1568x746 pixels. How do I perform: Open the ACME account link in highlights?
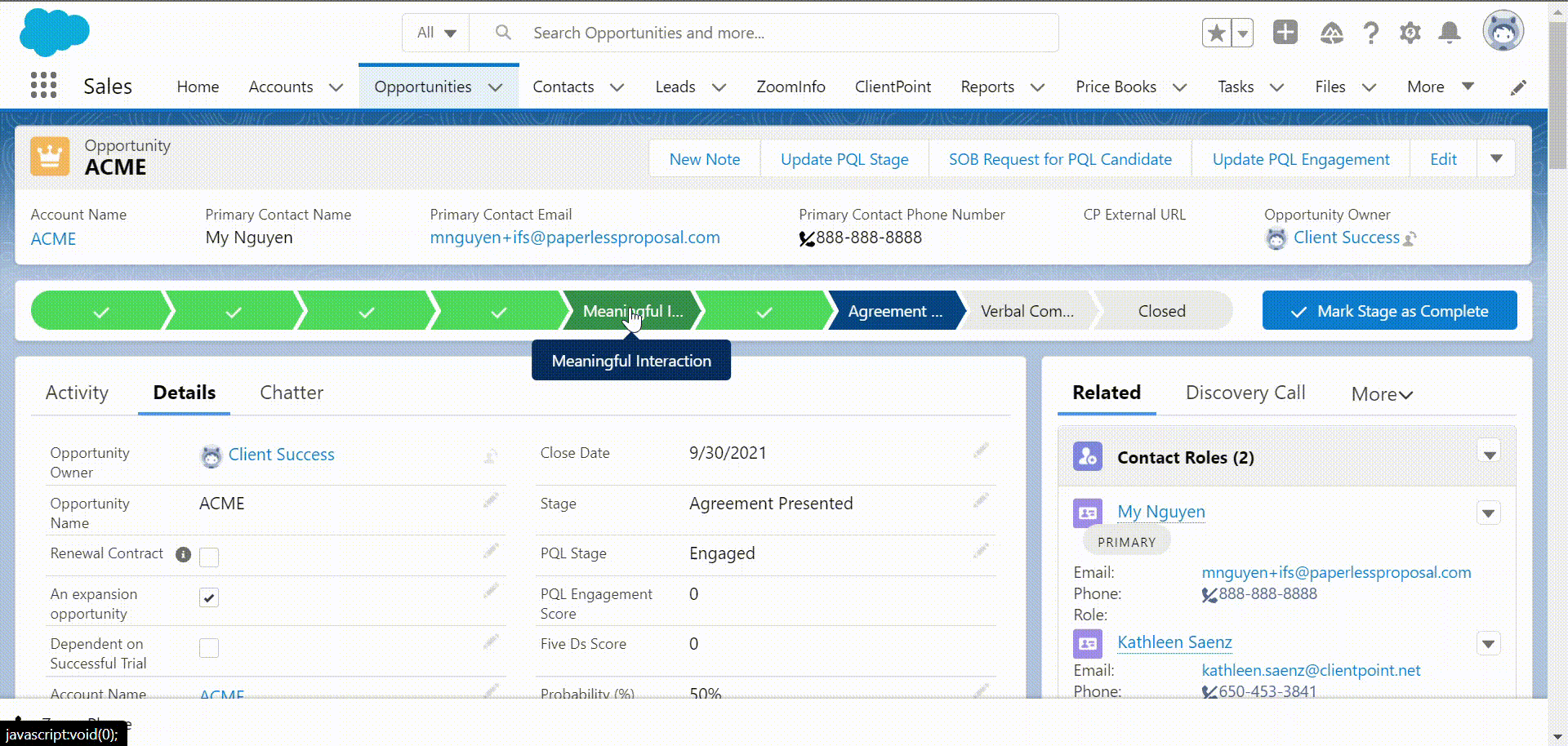(x=53, y=239)
